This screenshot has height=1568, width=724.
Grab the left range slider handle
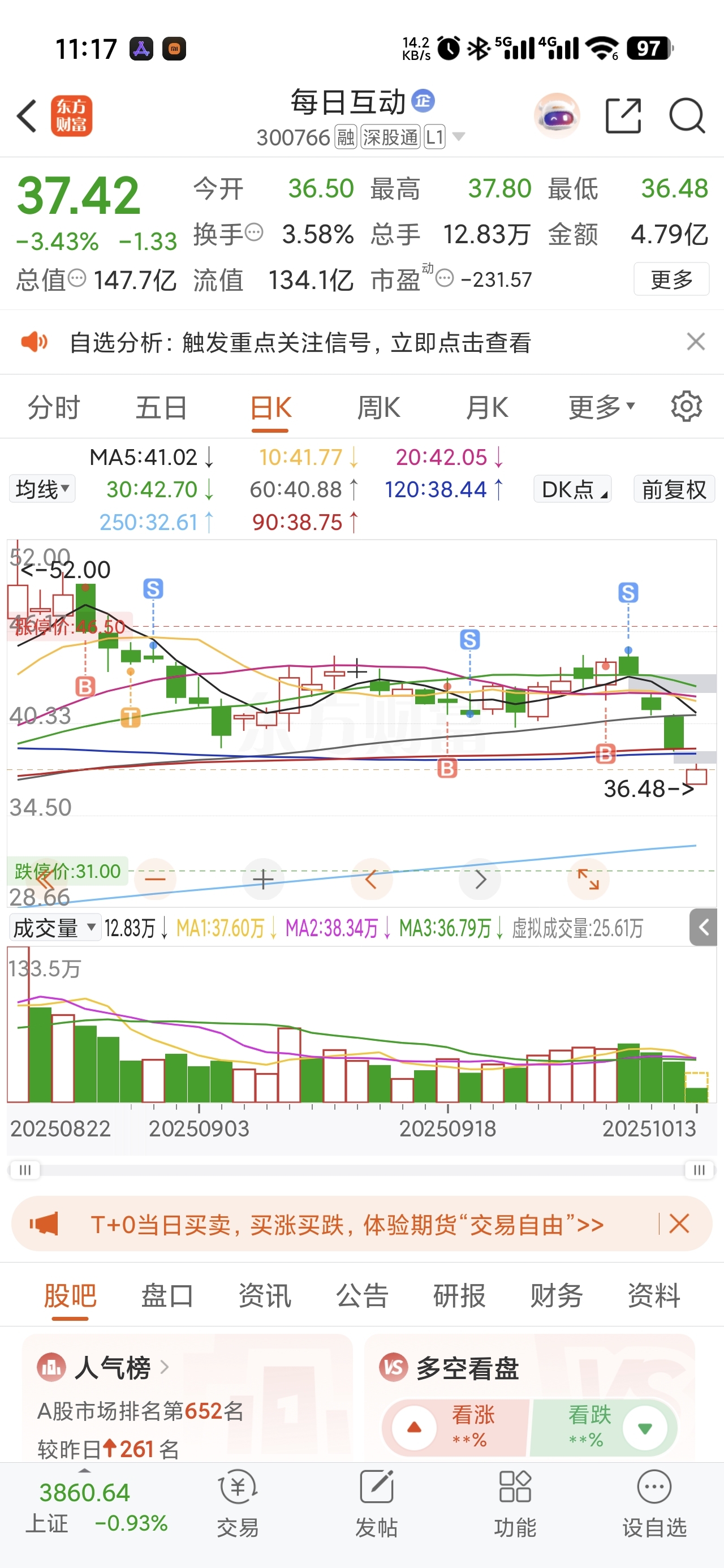click(x=25, y=1169)
